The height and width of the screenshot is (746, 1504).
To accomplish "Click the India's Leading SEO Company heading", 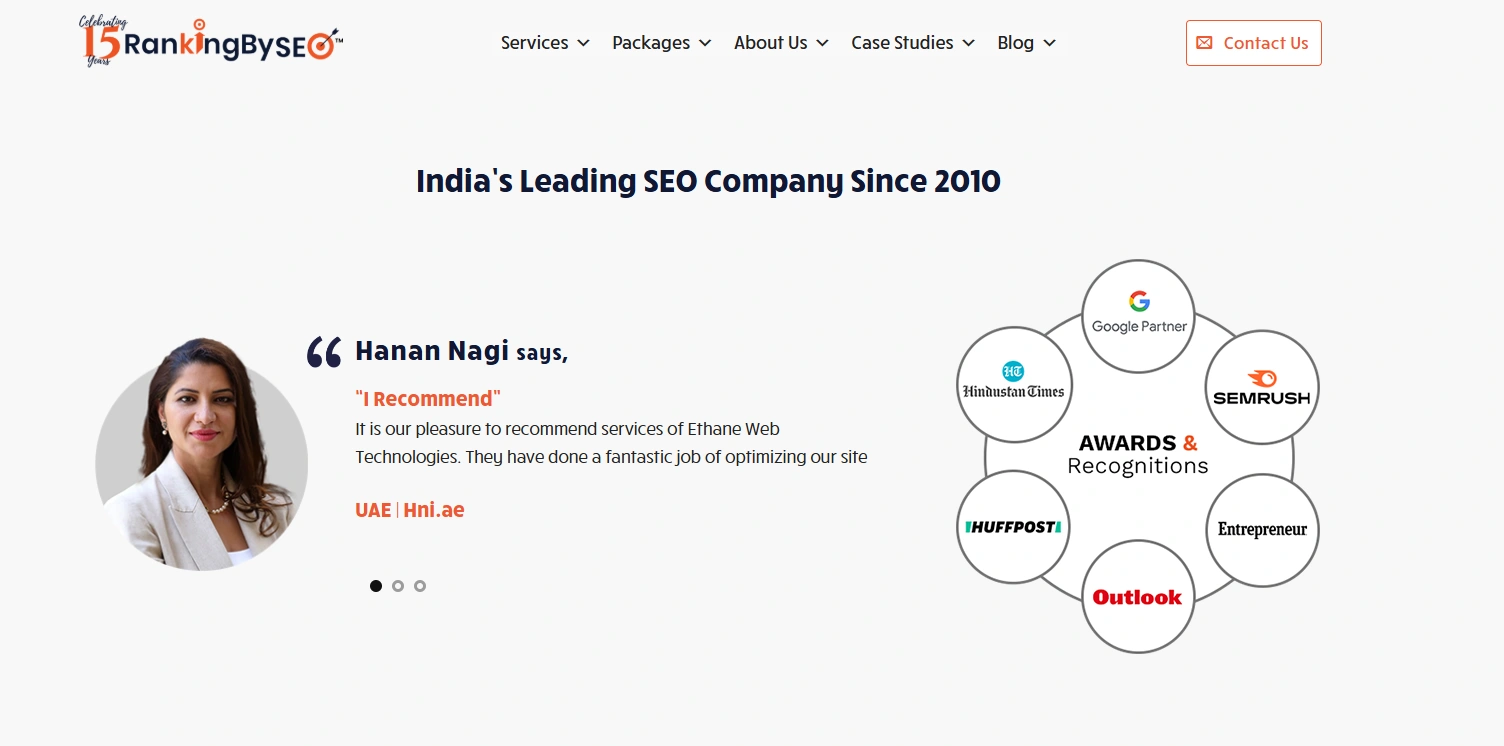I will pos(708,181).
